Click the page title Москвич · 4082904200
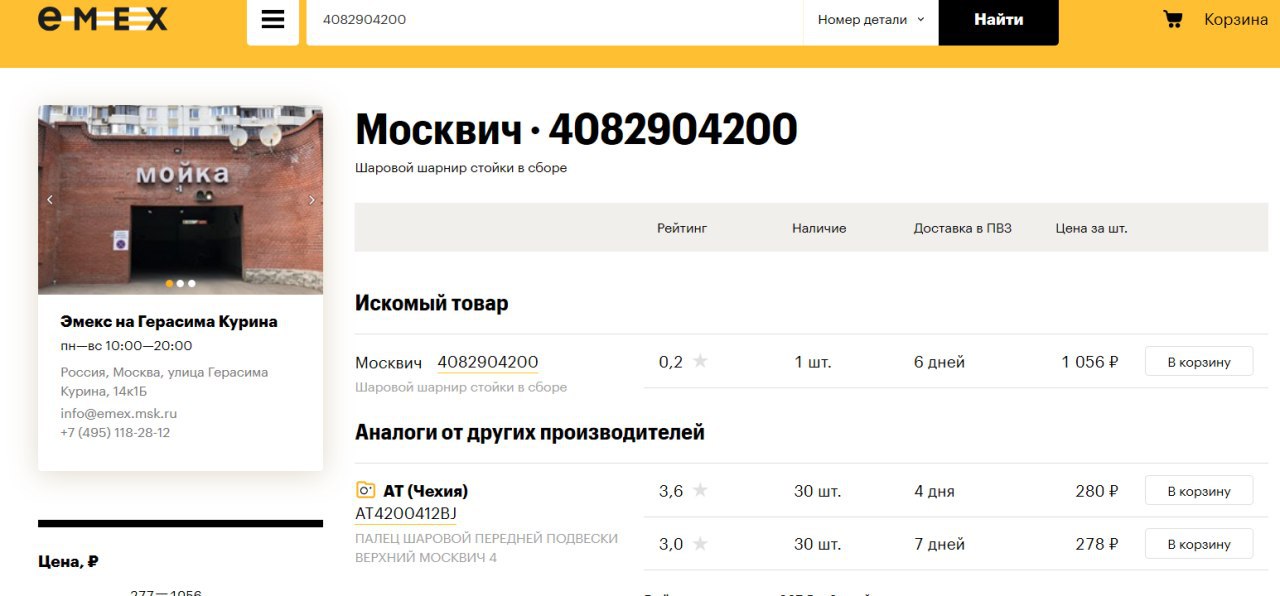1280x596 pixels. 576,130
